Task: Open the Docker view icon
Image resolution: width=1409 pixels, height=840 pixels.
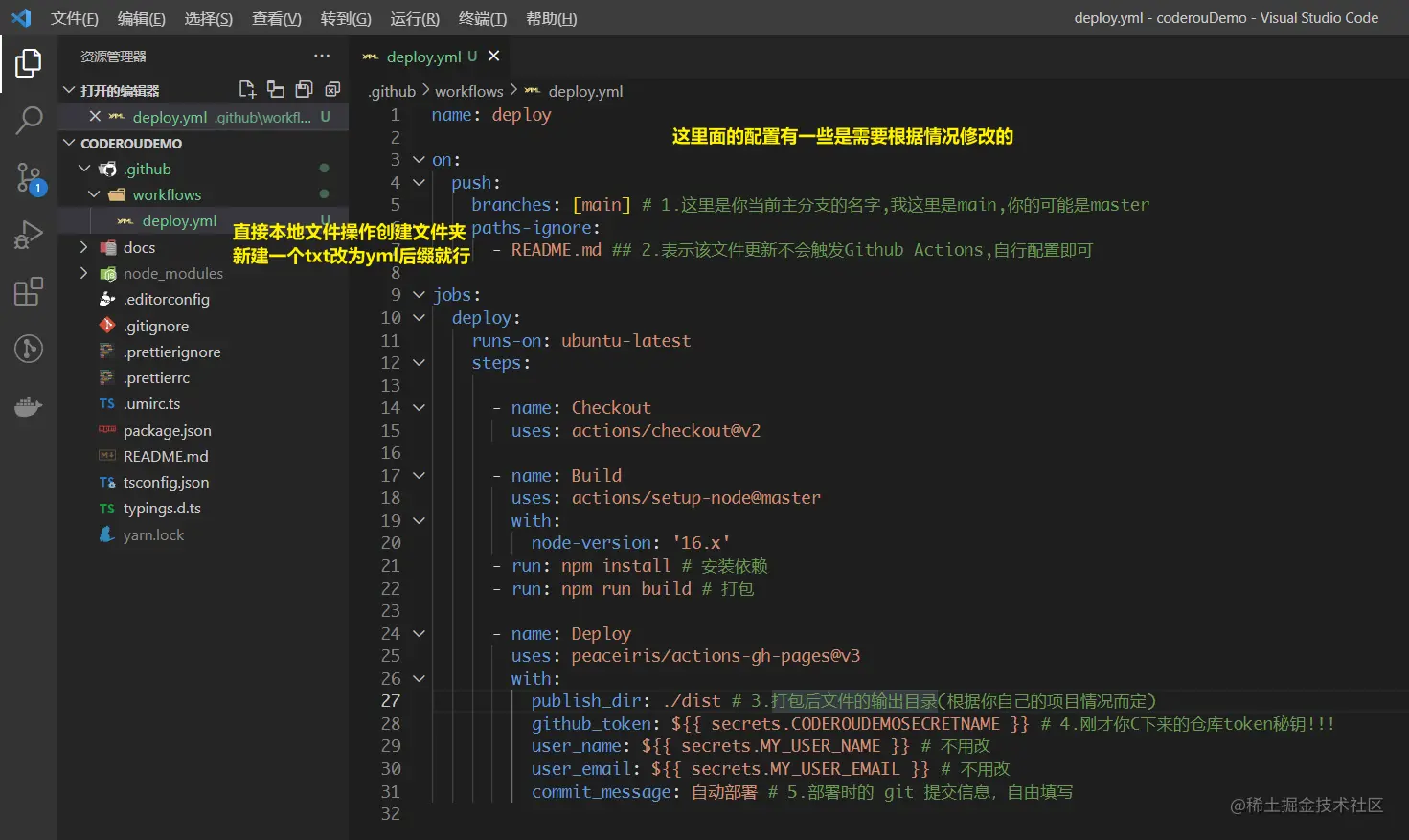Action: tap(28, 406)
